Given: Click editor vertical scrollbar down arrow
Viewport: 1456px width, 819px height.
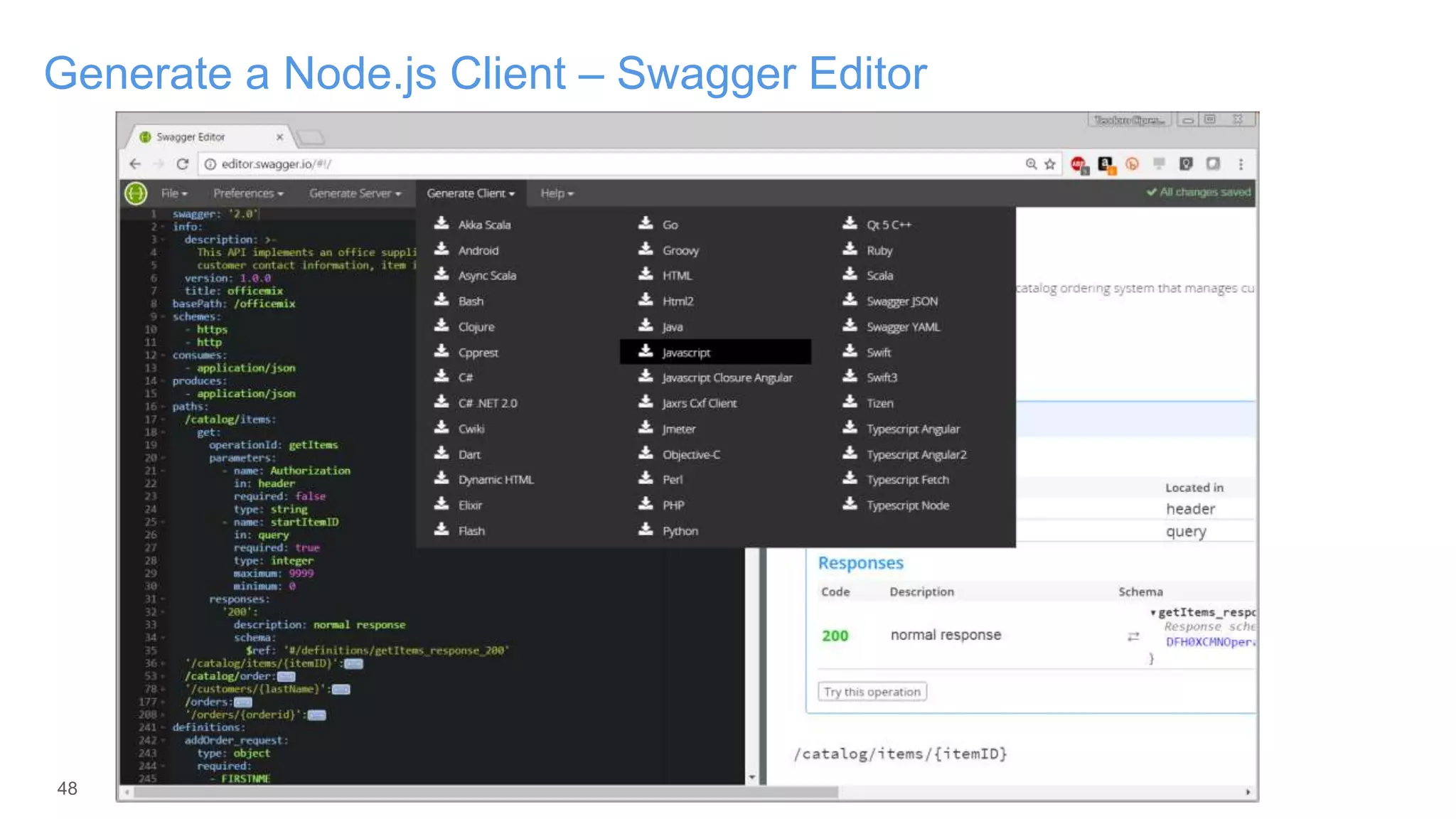Looking at the screenshot, I should tap(751, 778).
